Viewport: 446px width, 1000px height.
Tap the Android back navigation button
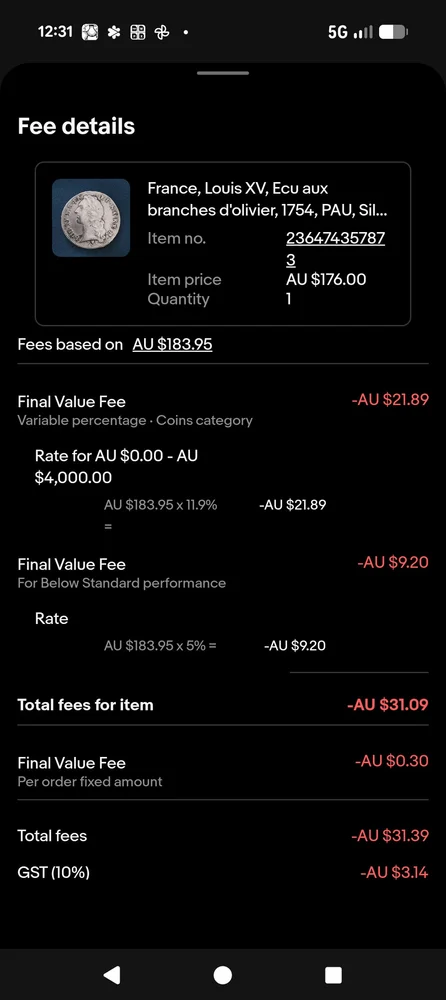[x=112, y=974]
